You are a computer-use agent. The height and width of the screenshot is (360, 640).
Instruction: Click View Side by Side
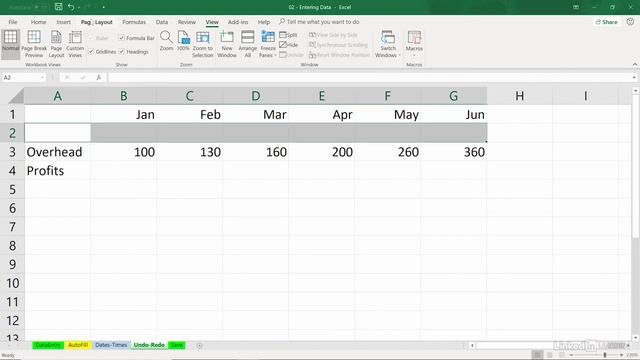pyautogui.click(x=333, y=35)
